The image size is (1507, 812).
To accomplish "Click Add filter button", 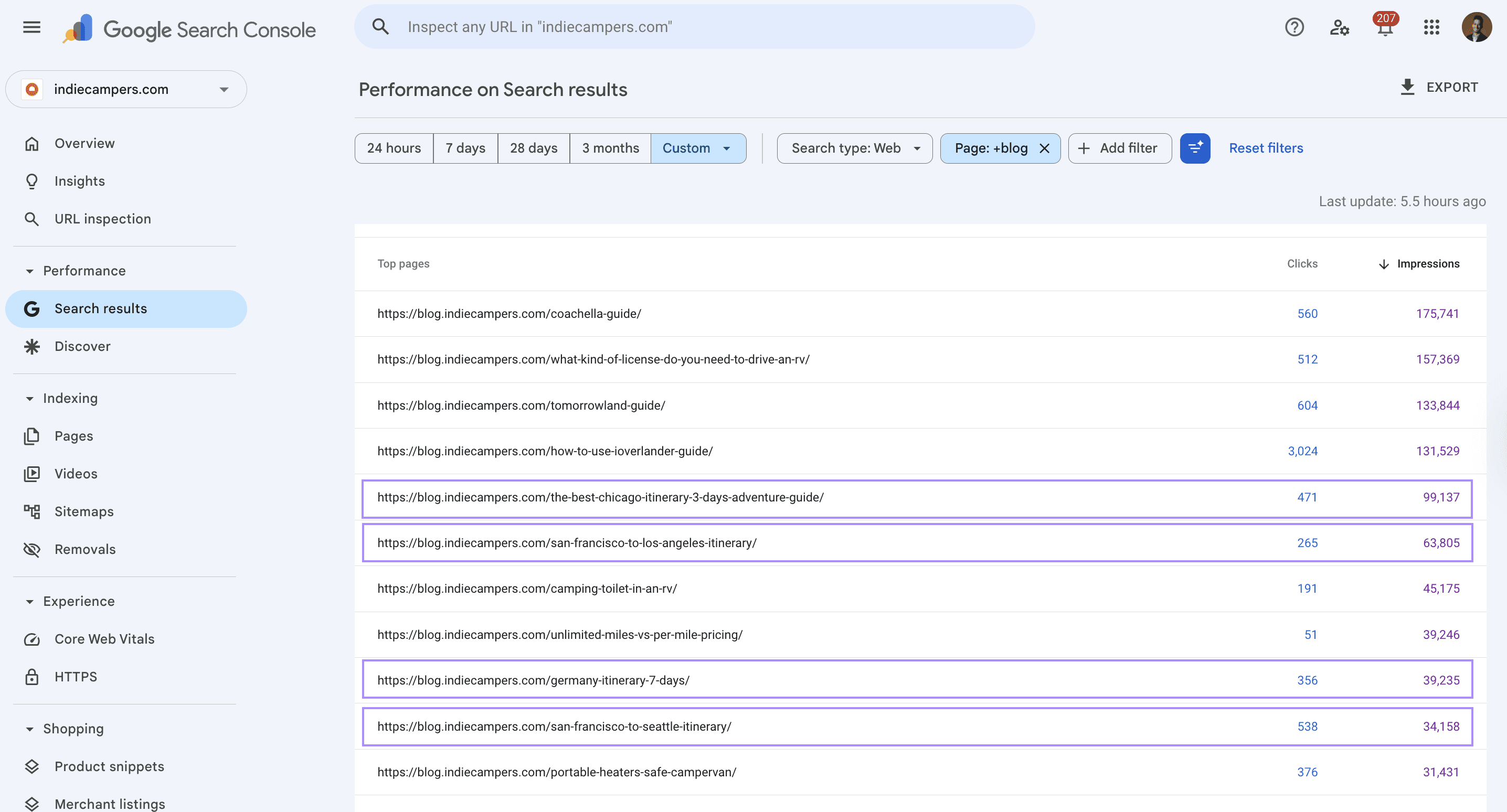I will pyautogui.click(x=1119, y=148).
